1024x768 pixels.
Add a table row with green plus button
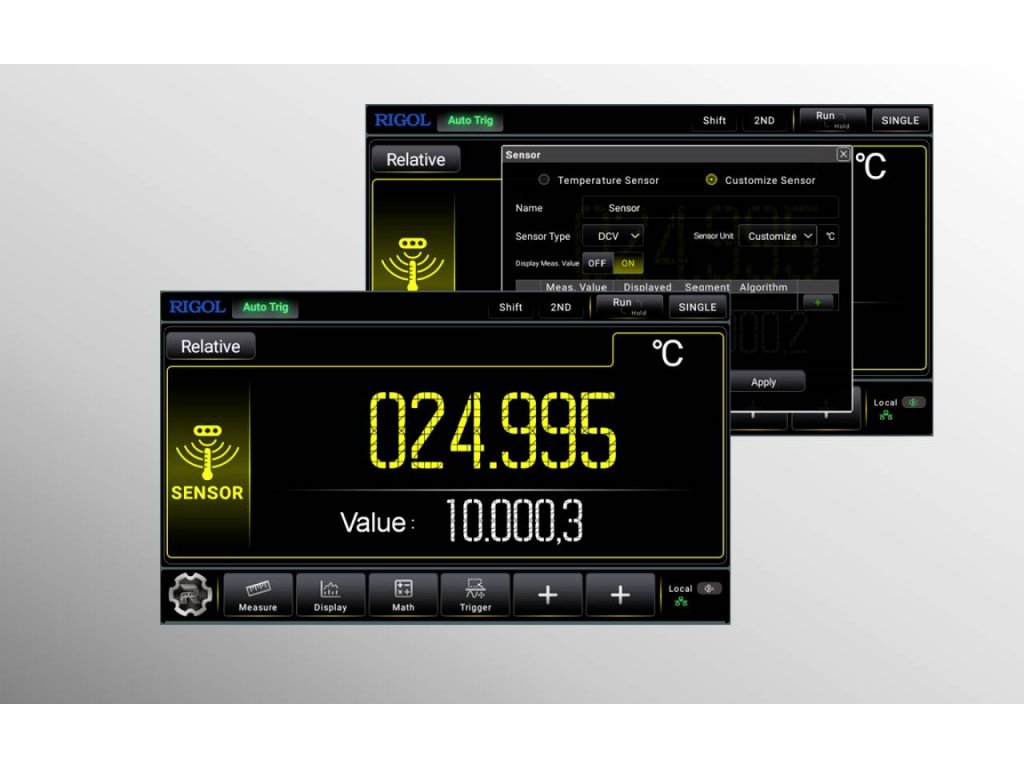817,302
